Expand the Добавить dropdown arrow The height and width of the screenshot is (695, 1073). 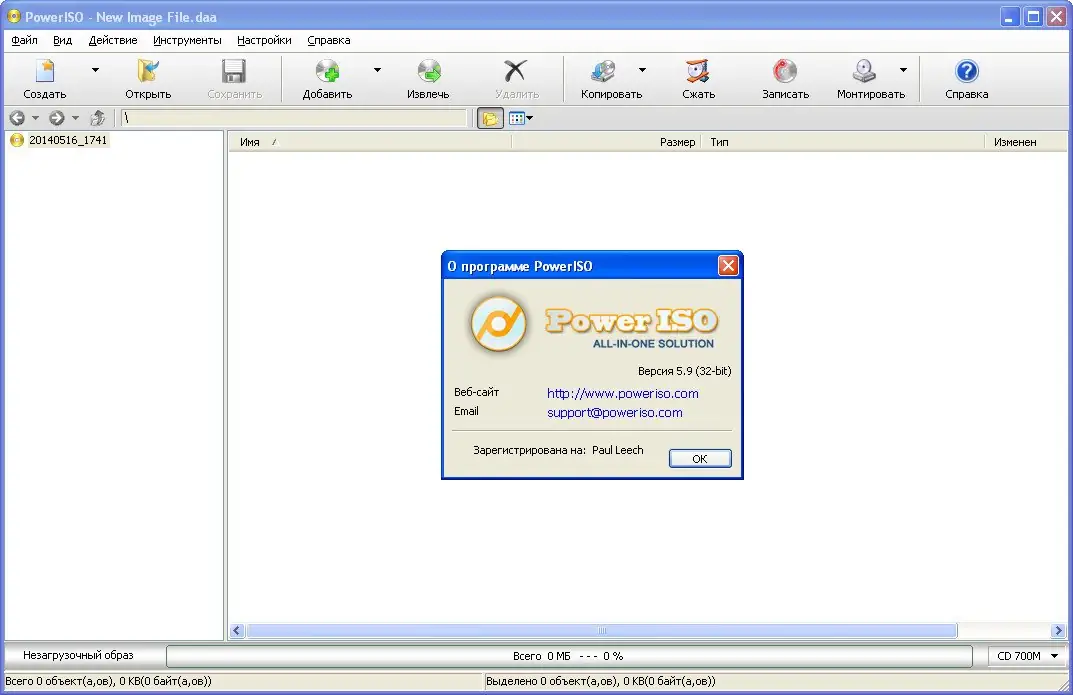coord(377,70)
